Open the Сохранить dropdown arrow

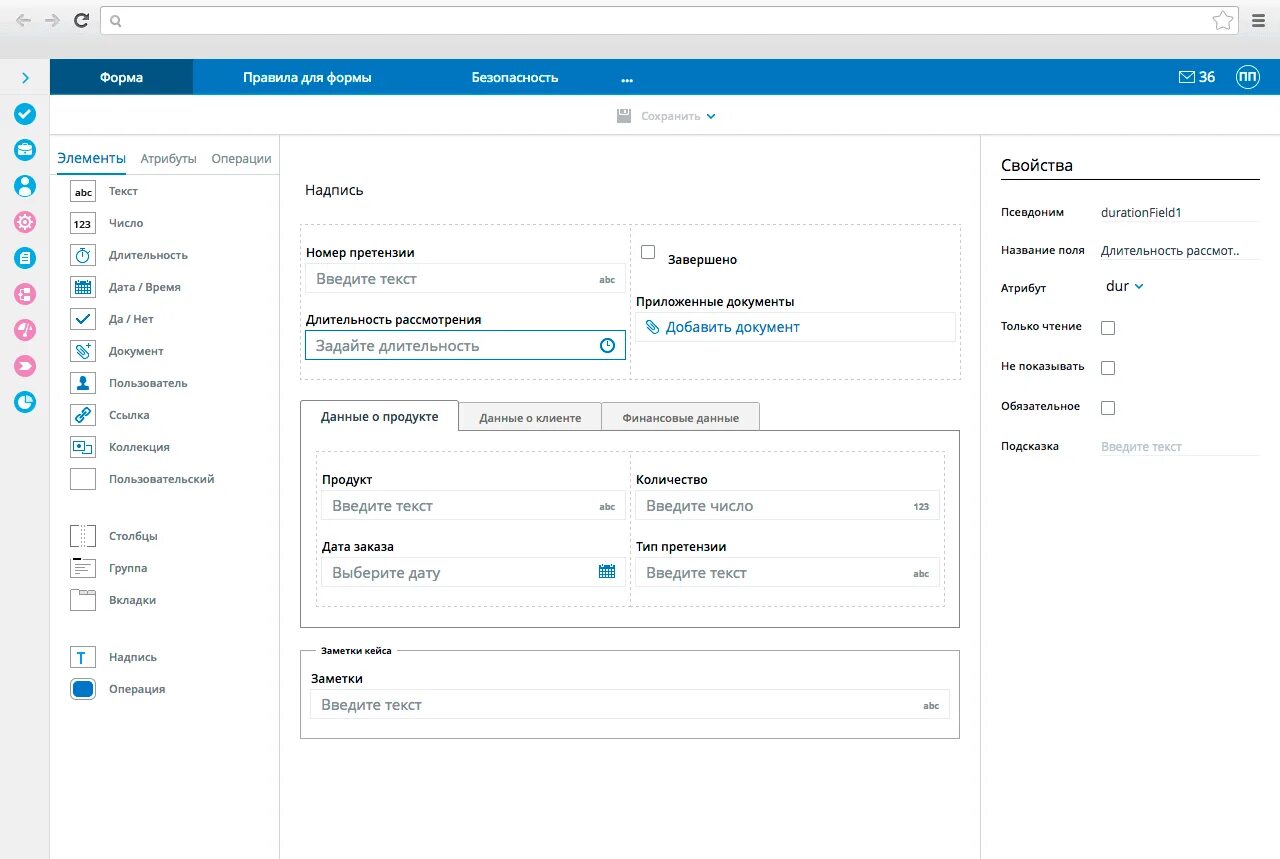711,116
